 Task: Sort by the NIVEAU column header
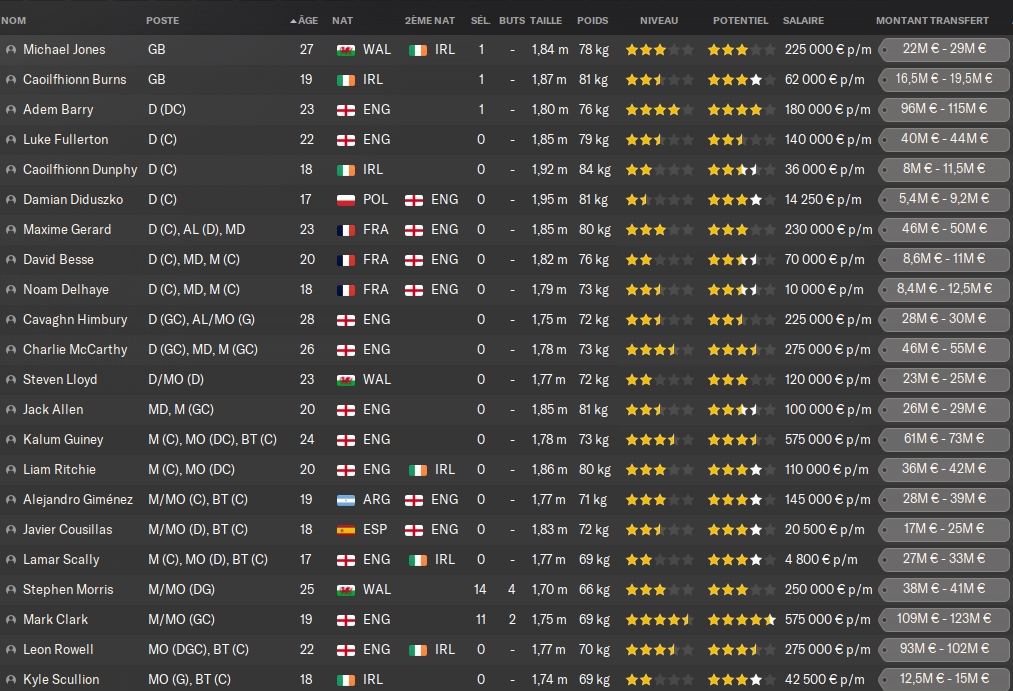[659, 21]
